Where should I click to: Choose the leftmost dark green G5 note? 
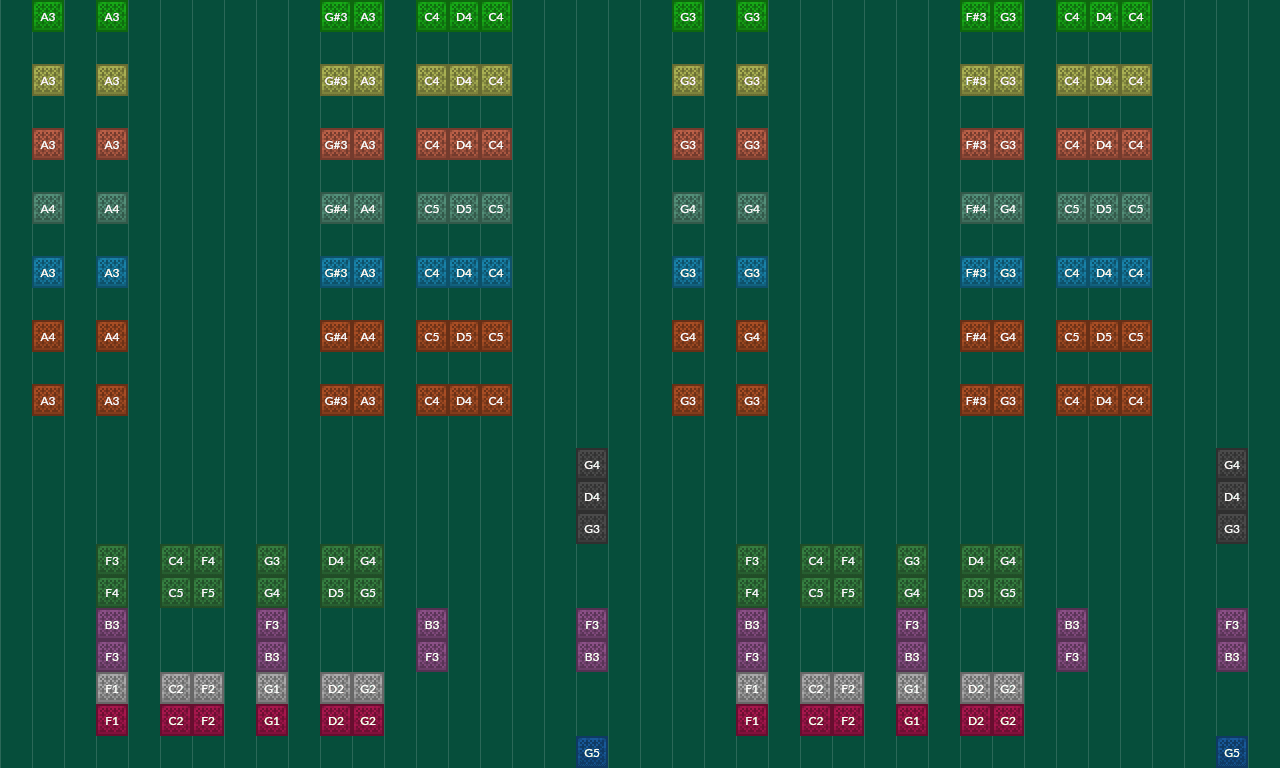click(x=368, y=592)
